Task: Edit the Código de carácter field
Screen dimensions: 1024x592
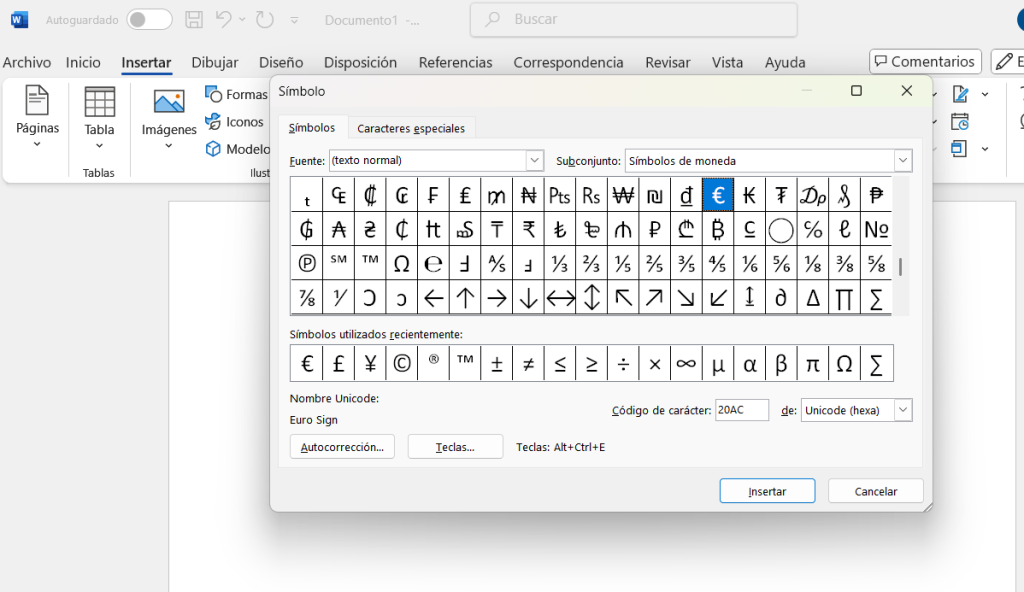Action: pyautogui.click(x=742, y=410)
